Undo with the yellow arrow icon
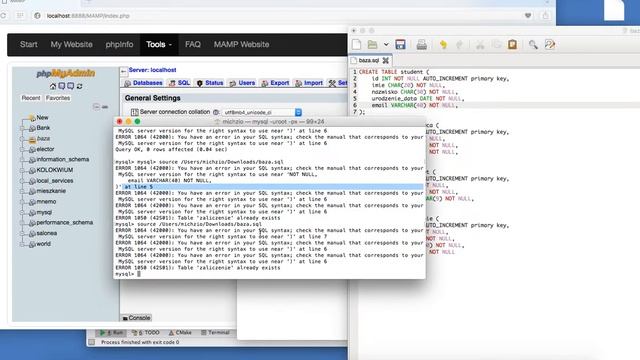 (x=443, y=45)
